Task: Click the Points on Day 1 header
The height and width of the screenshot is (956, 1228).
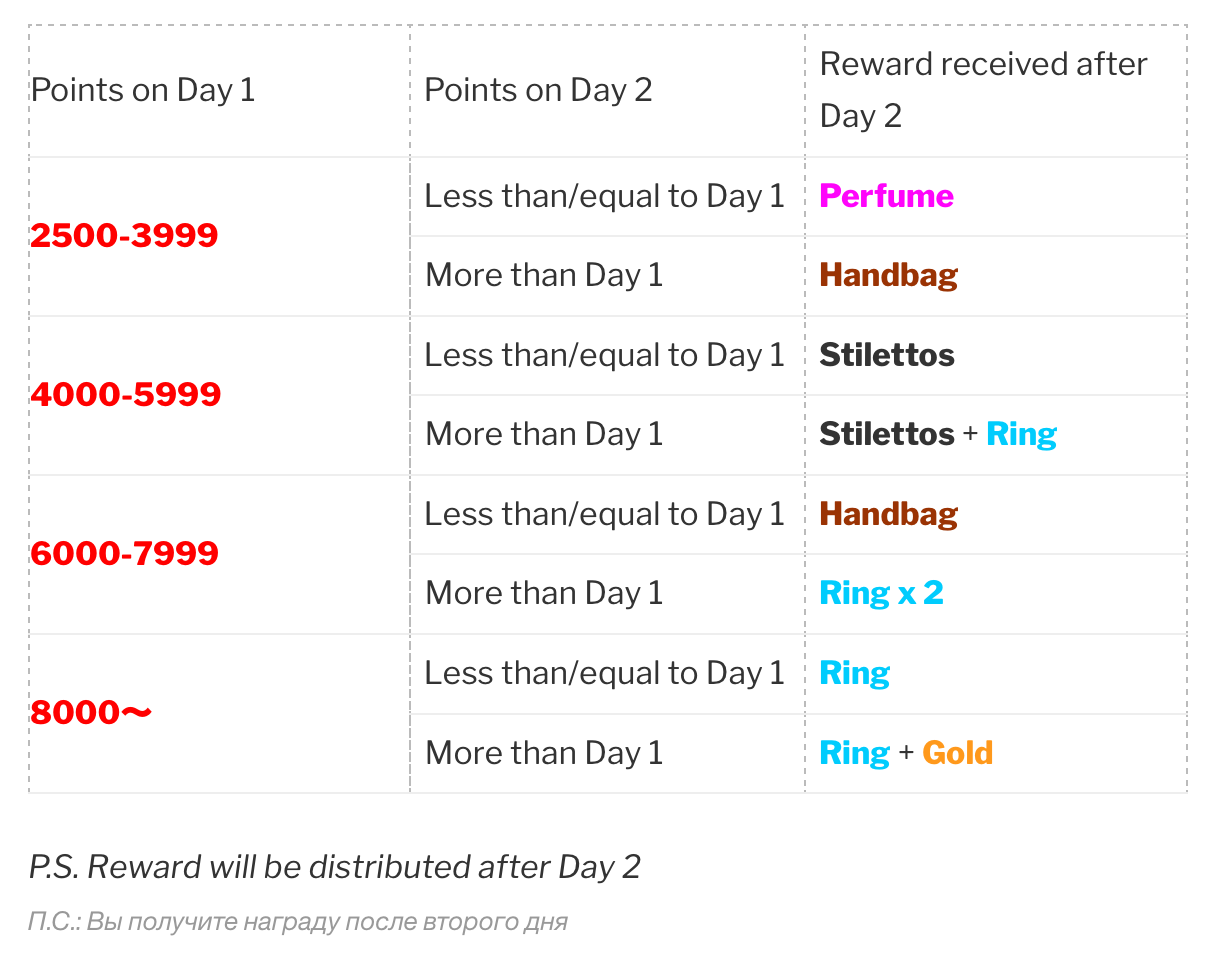Action: click(143, 90)
